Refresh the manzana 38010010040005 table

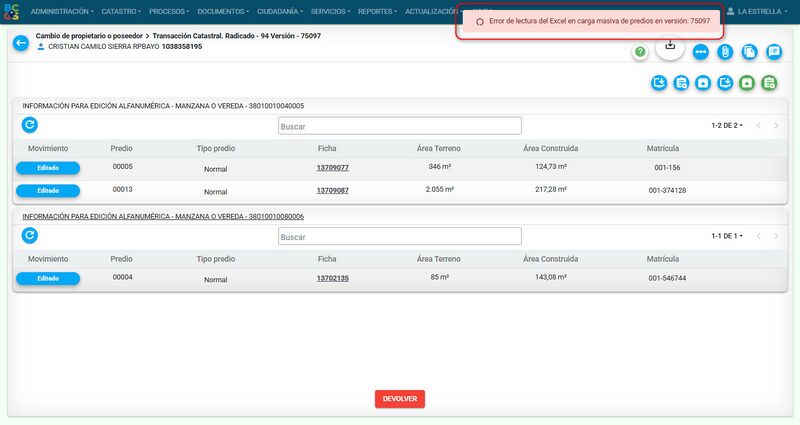[x=30, y=125]
